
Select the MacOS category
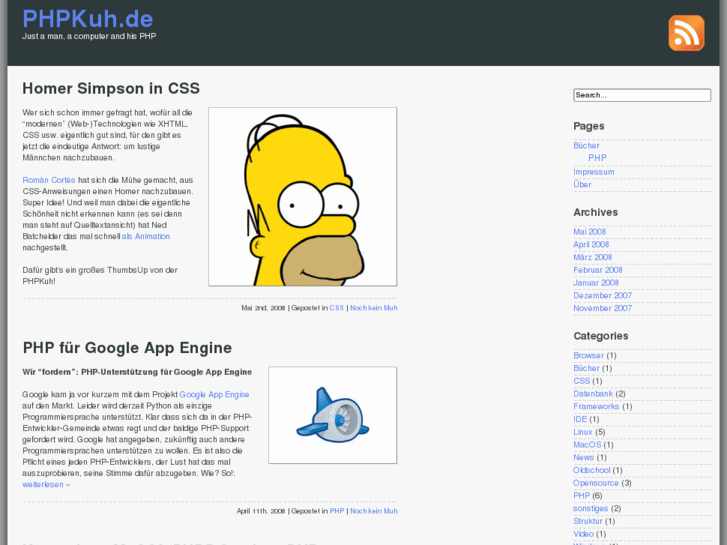tap(587, 444)
